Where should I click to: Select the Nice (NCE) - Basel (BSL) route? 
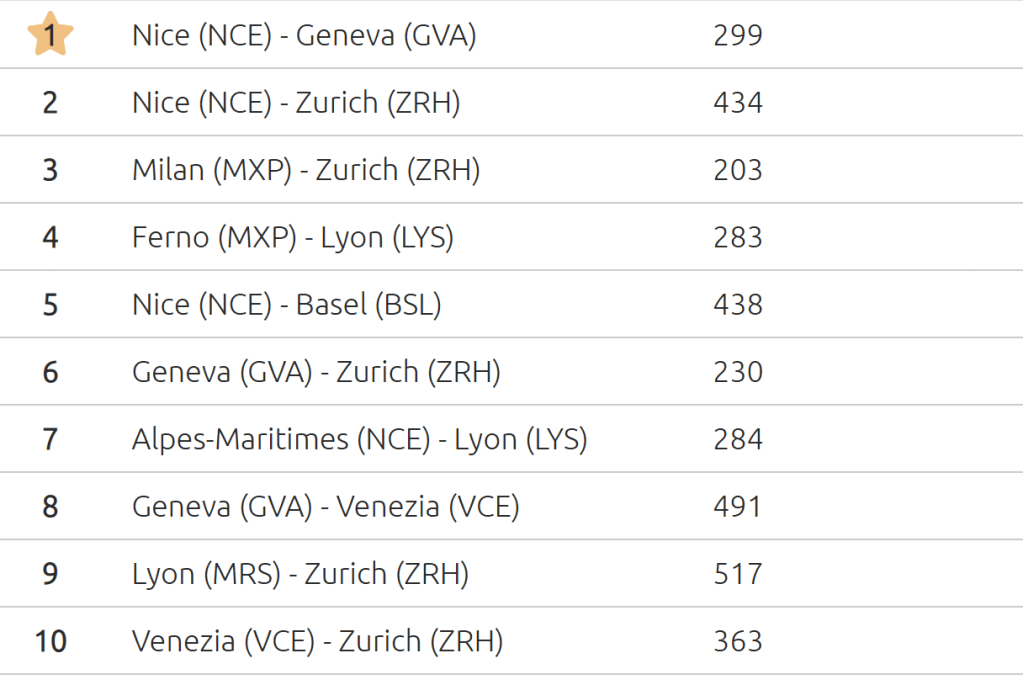[x=287, y=304]
